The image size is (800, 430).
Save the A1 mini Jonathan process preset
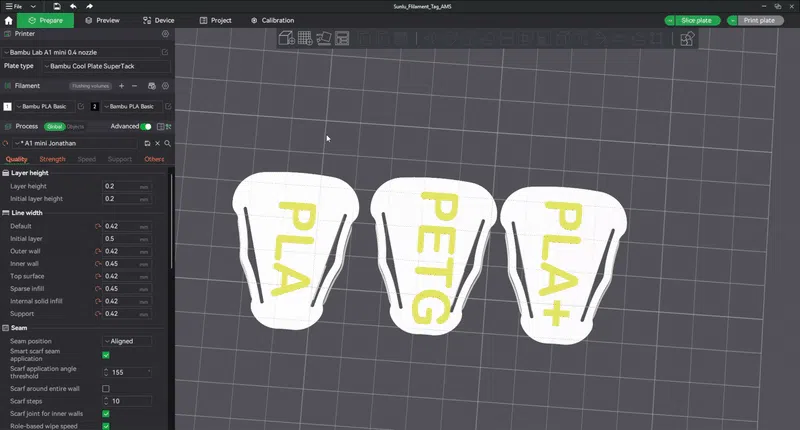[147, 143]
